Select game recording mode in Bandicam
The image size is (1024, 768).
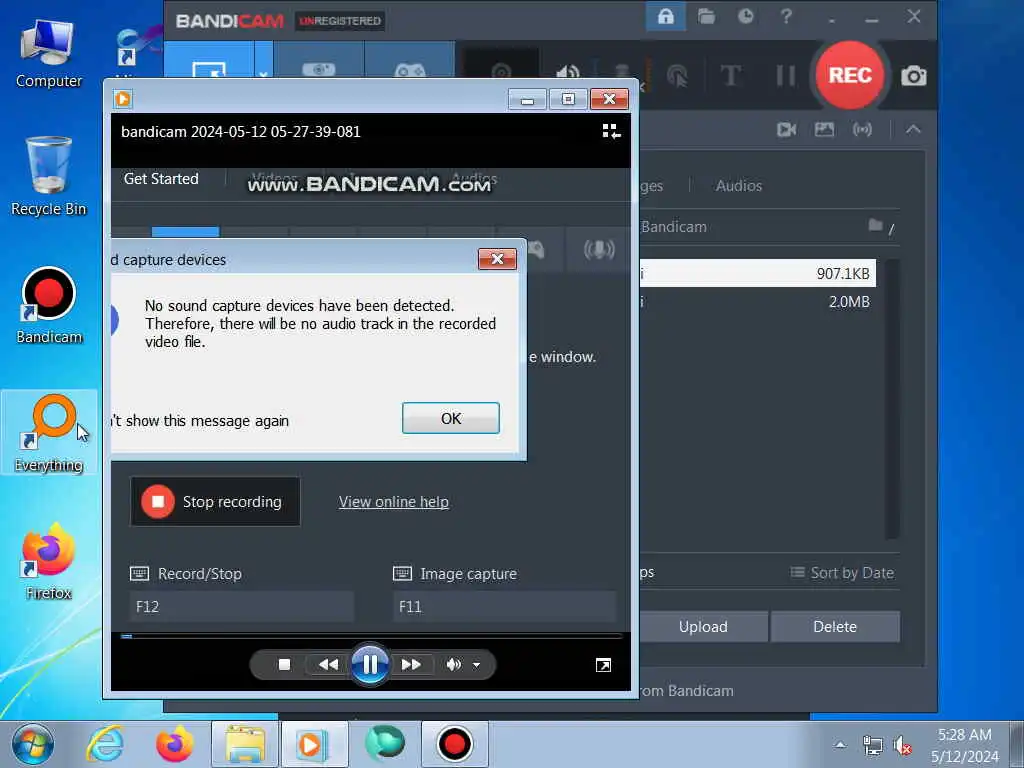point(409,61)
